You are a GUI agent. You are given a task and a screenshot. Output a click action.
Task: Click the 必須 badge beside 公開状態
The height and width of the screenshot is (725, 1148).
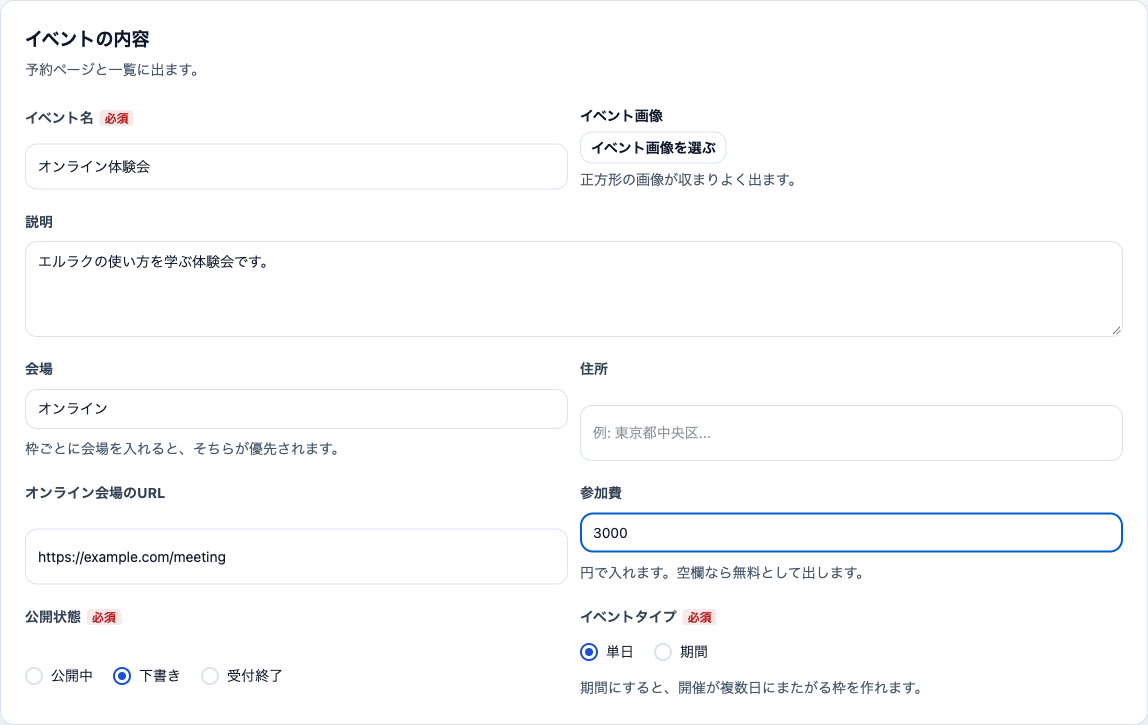pyautogui.click(x=104, y=617)
